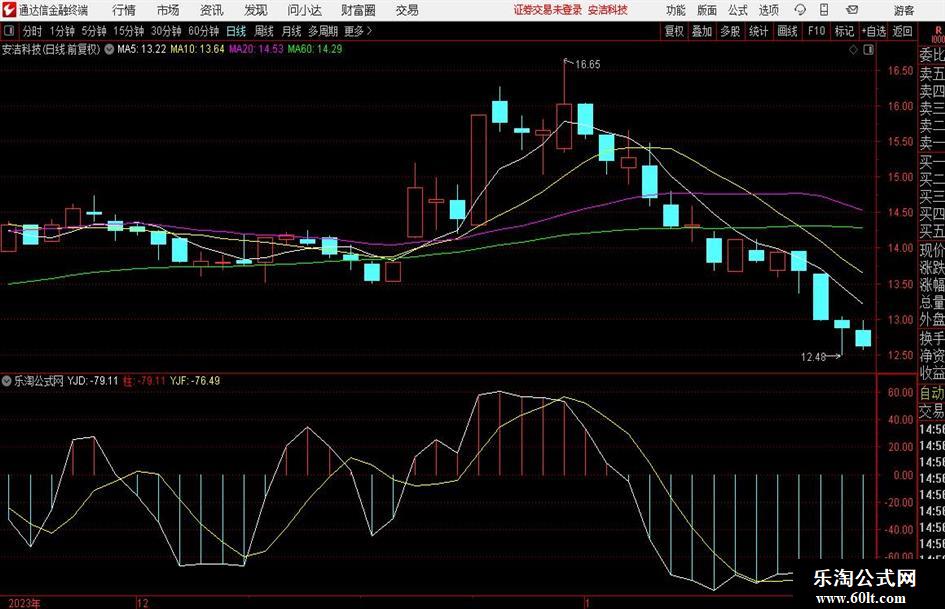Click the 委比 row in quote panel

coord(932,55)
